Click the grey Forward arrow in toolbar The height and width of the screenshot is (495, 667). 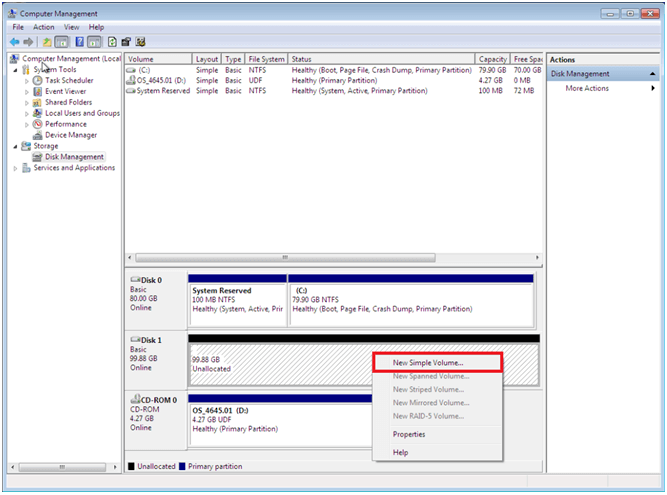[x=28, y=42]
